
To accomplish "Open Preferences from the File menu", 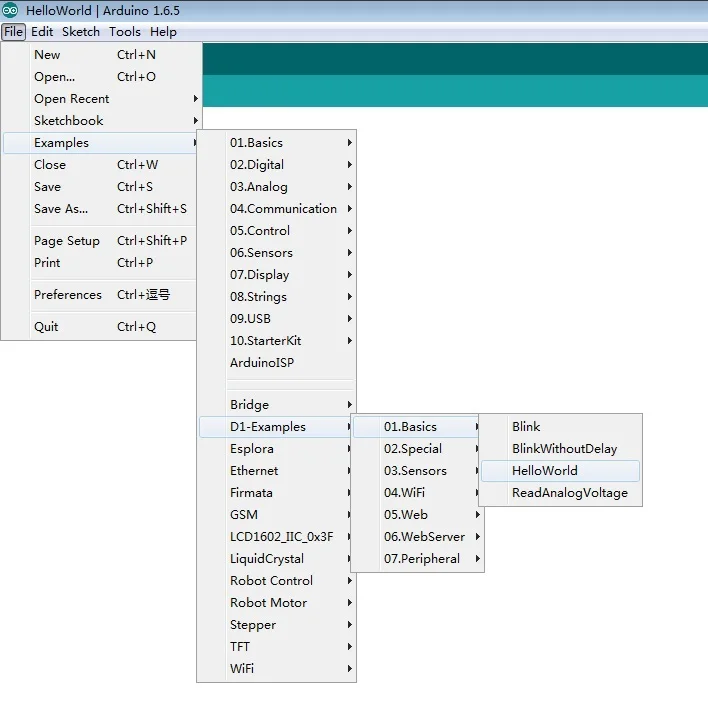I will (100, 294).
